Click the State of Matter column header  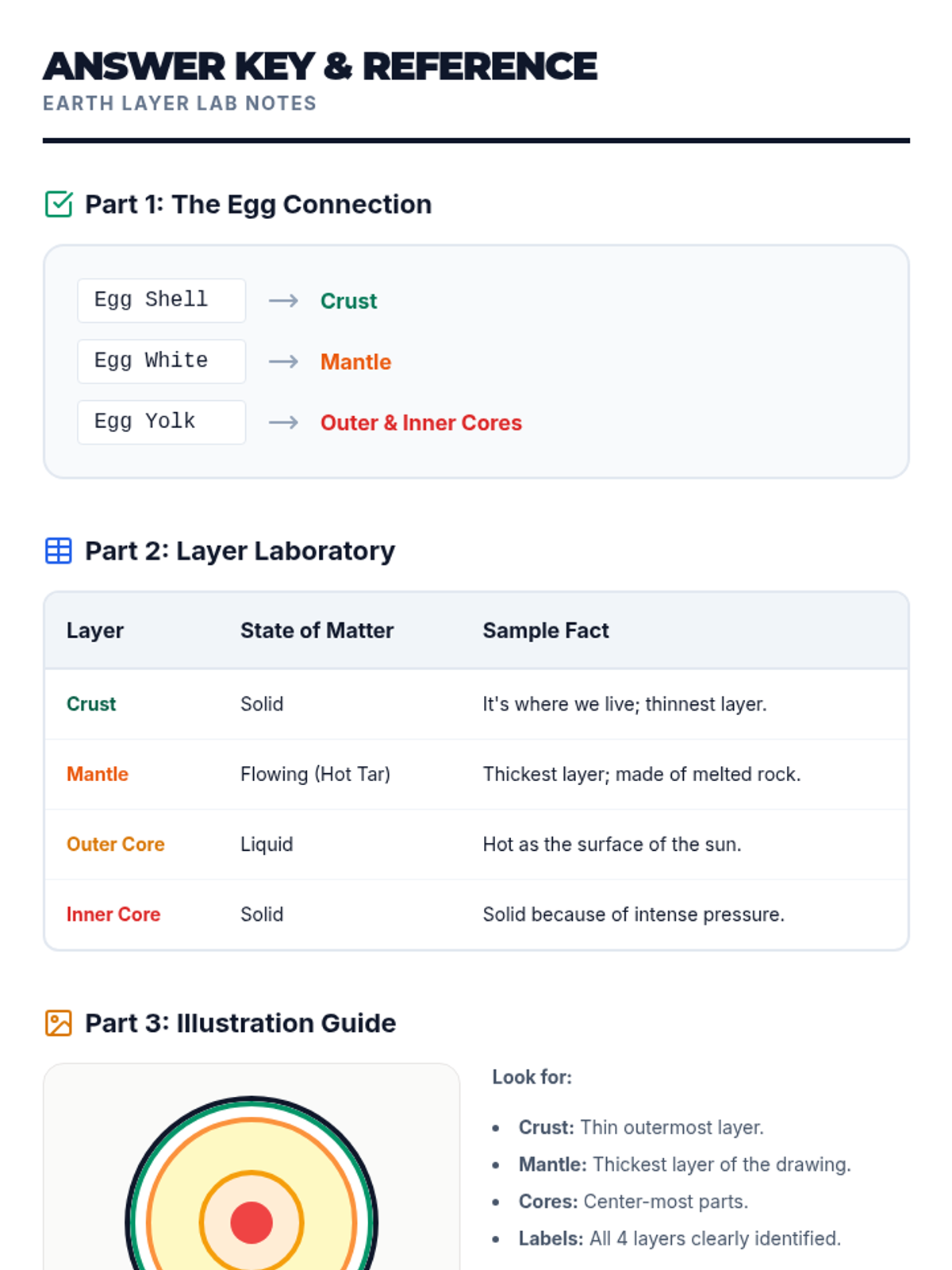click(x=317, y=631)
